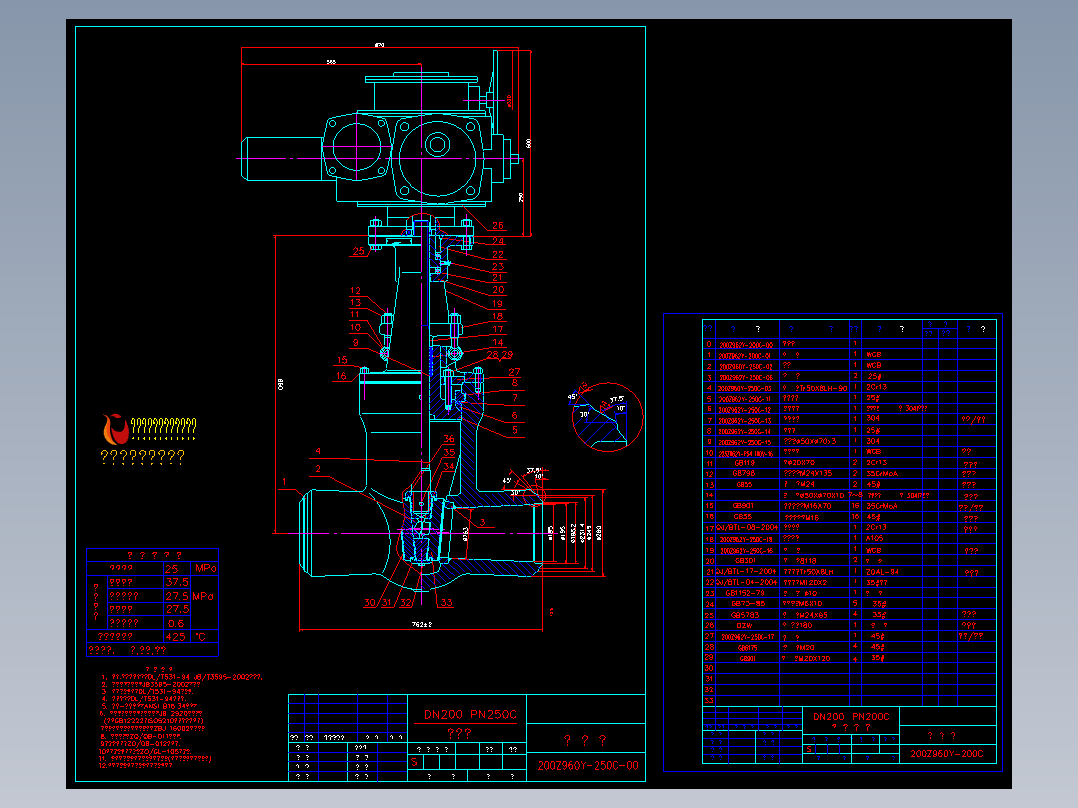Screen dimensions: 1078x808
Task: Select part callout 30 below valve body
Action: (370, 602)
